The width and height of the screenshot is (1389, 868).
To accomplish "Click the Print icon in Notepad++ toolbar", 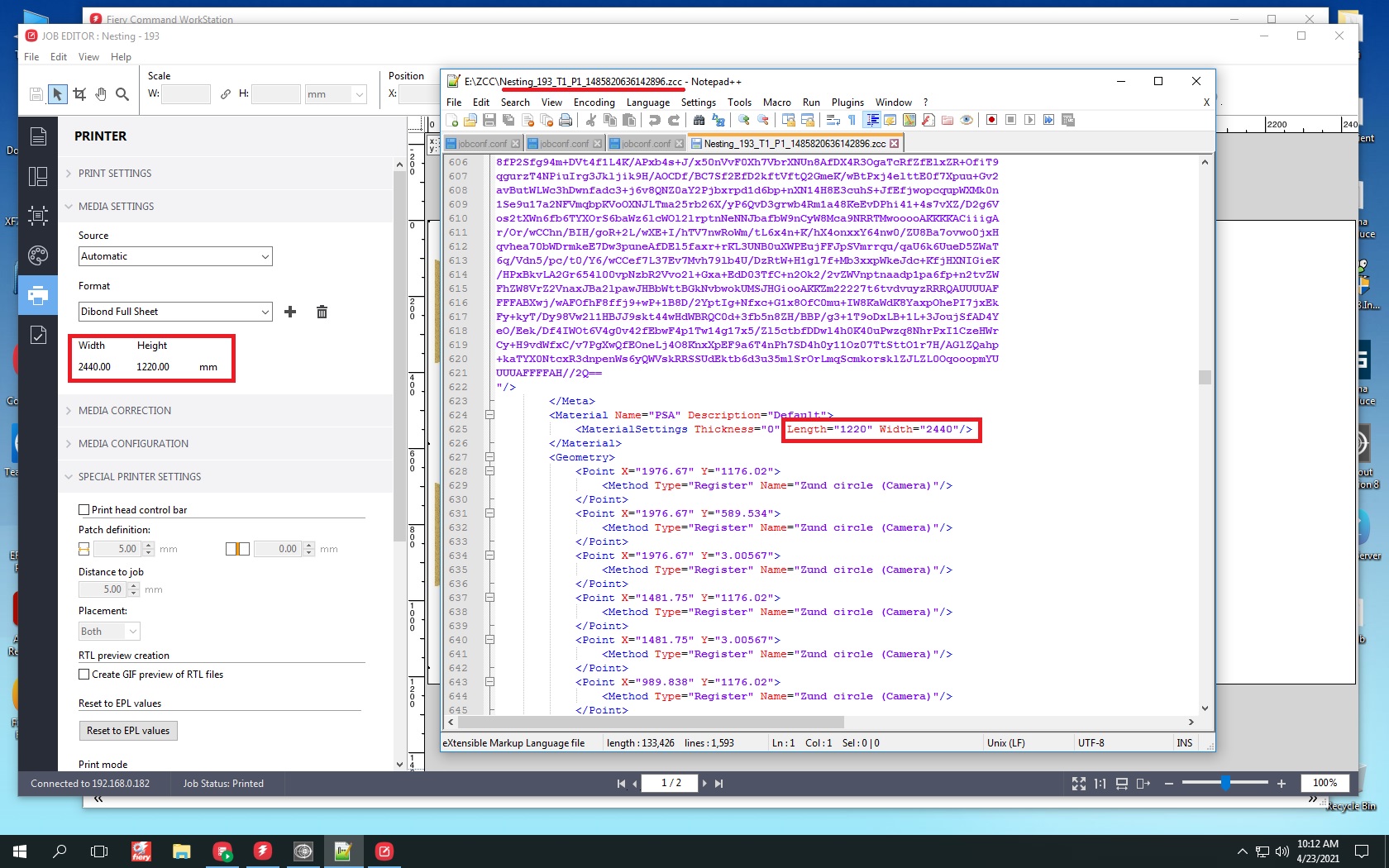I will 566,121.
